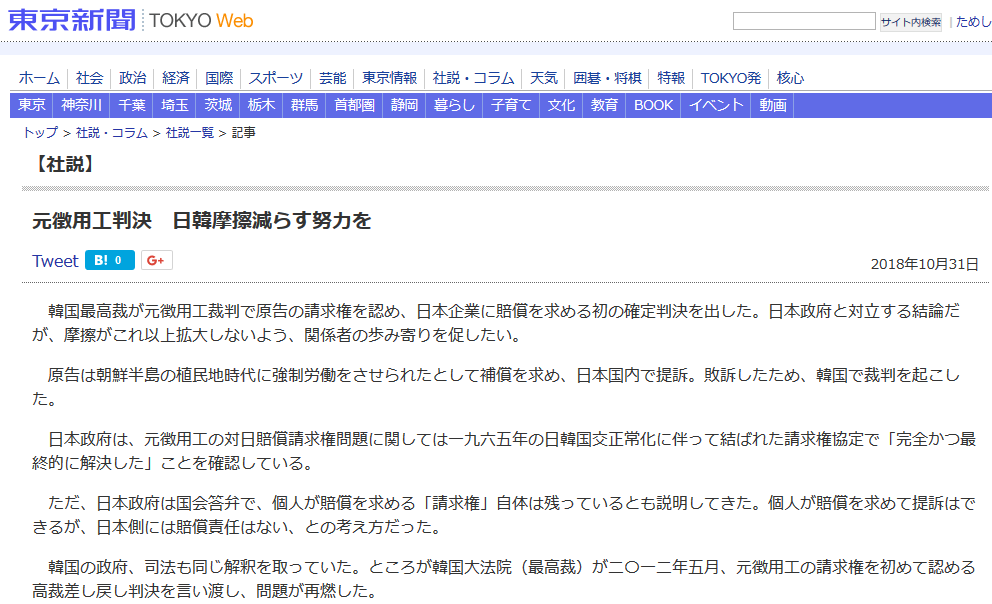Share article via G+ icon
This screenshot has height=604, width=992.
(x=156, y=261)
